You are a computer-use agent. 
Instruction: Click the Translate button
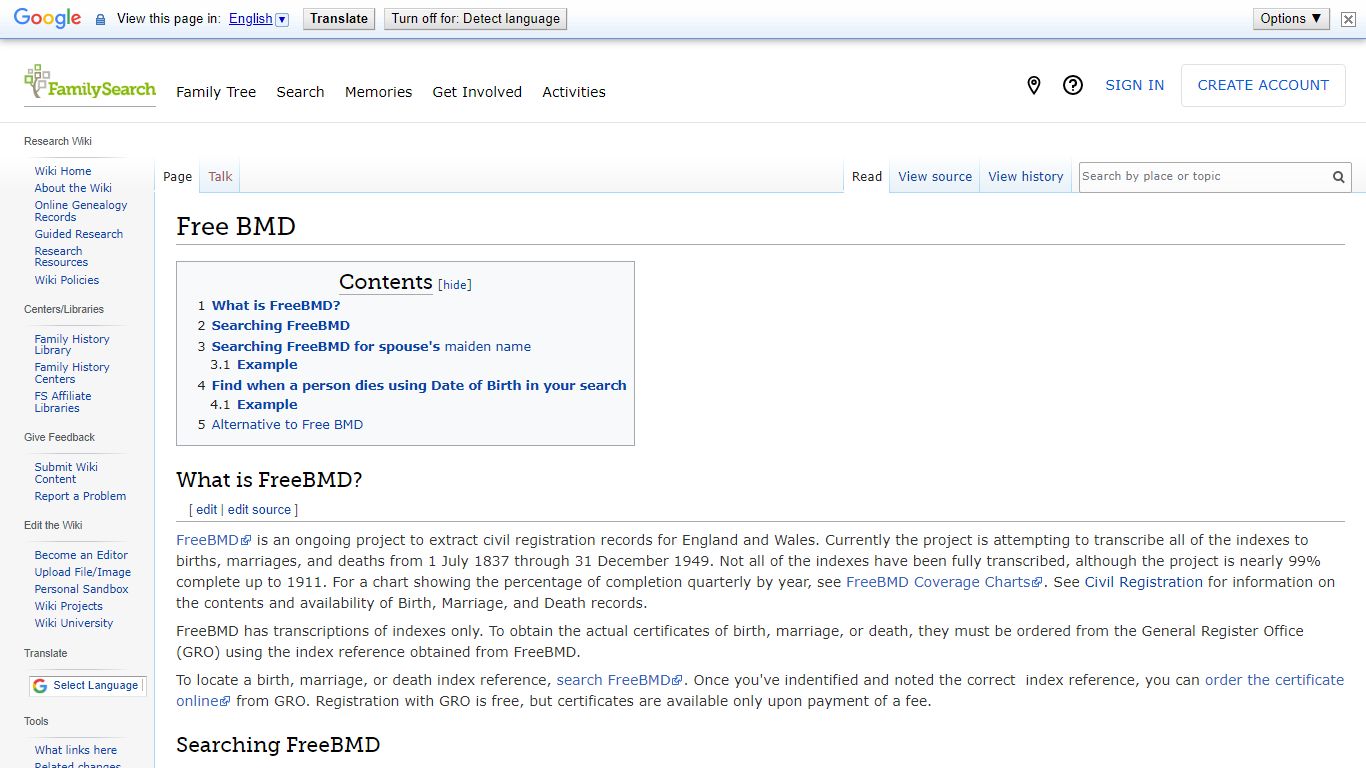pyautogui.click(x=339, y=19)
